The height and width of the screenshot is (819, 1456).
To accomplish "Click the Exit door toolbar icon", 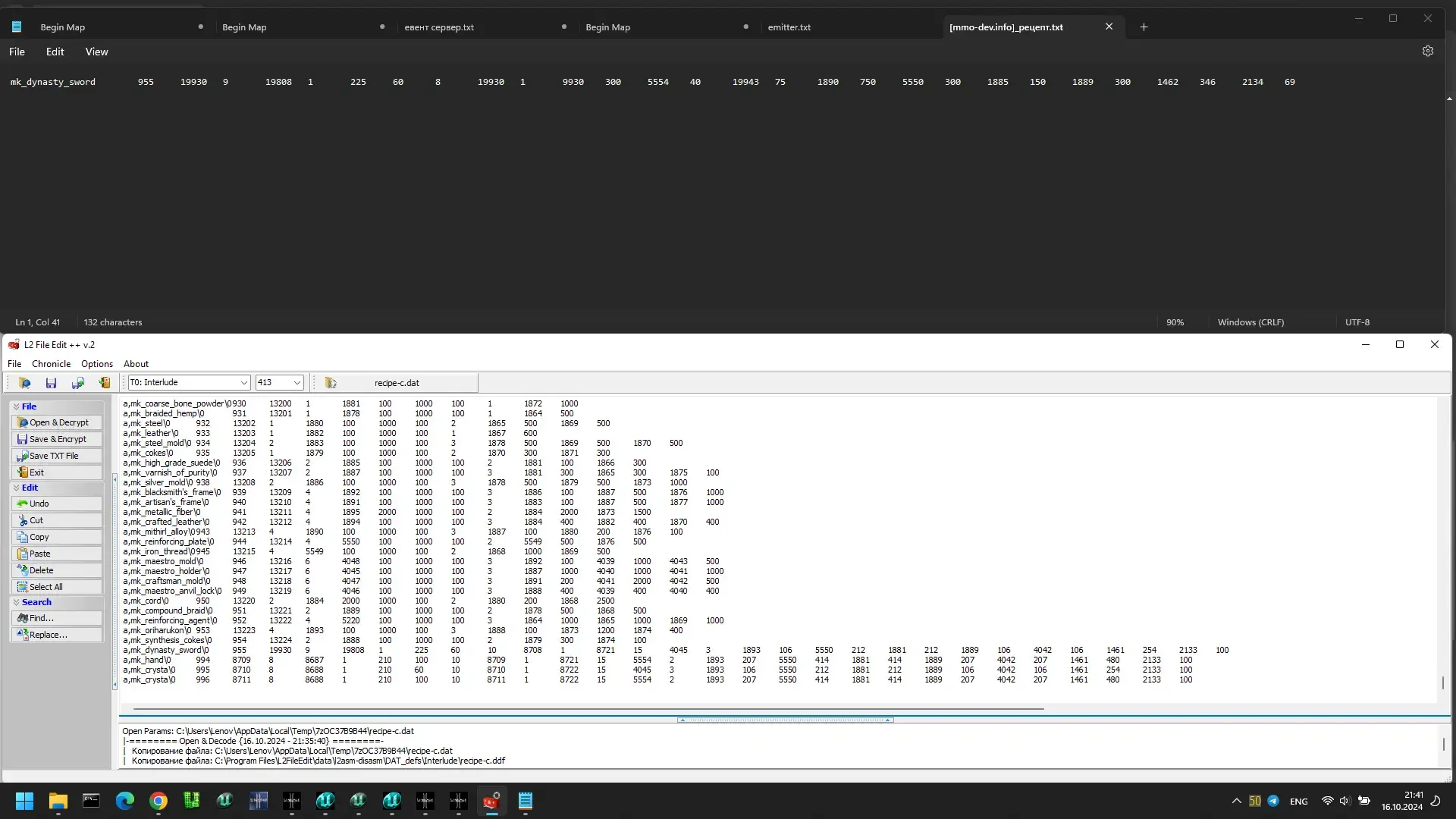I will [x=105, y=383].
